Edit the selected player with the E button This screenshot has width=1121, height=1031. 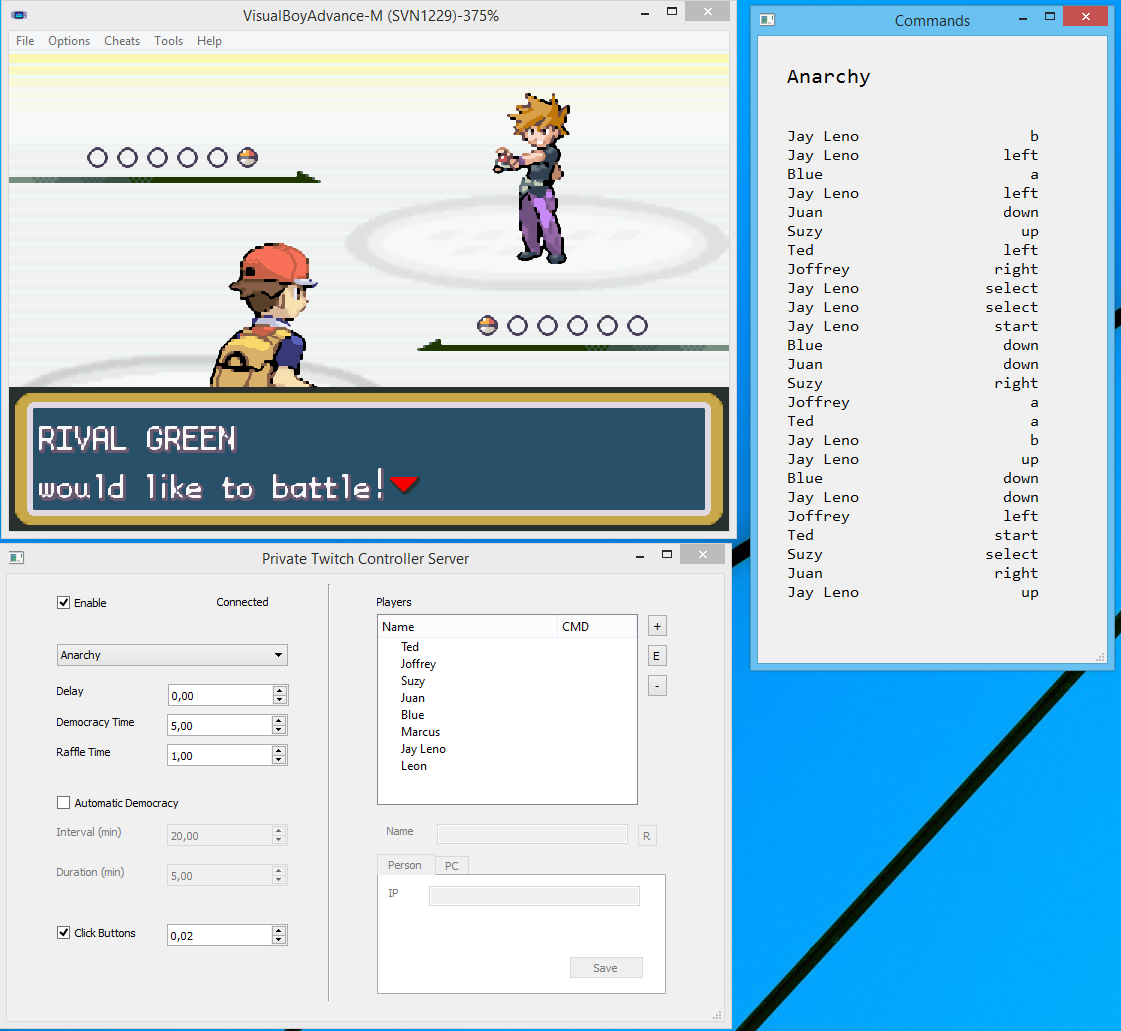657,656
